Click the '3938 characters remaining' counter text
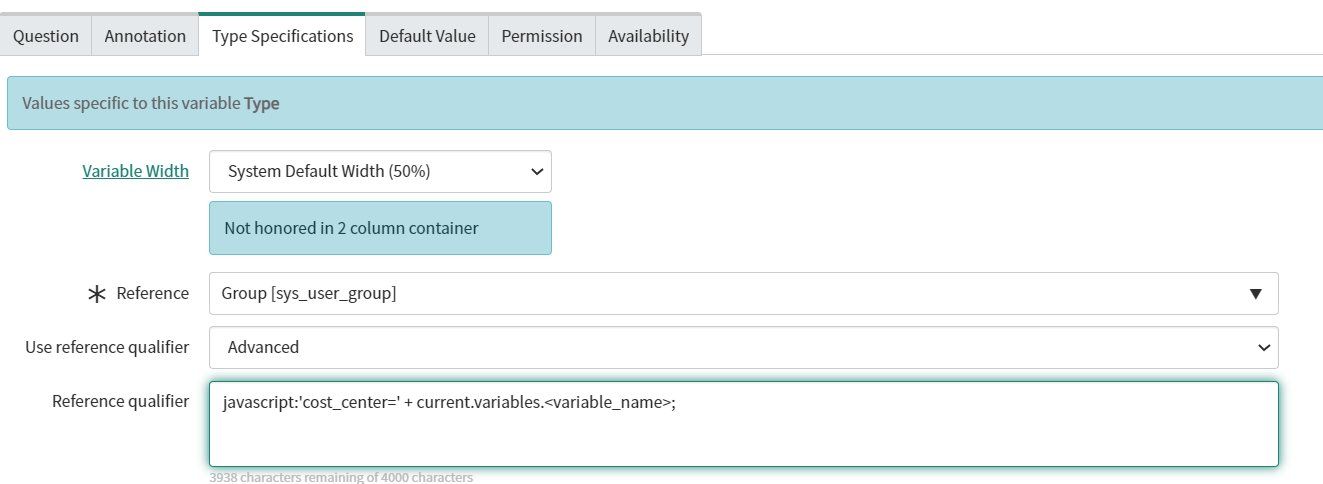Screen dimensions: 1323x484 tap(341, 477)
